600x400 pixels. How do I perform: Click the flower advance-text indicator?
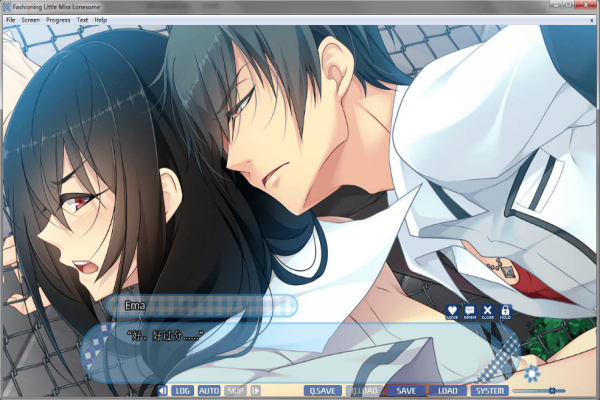(x=532, y=373)
